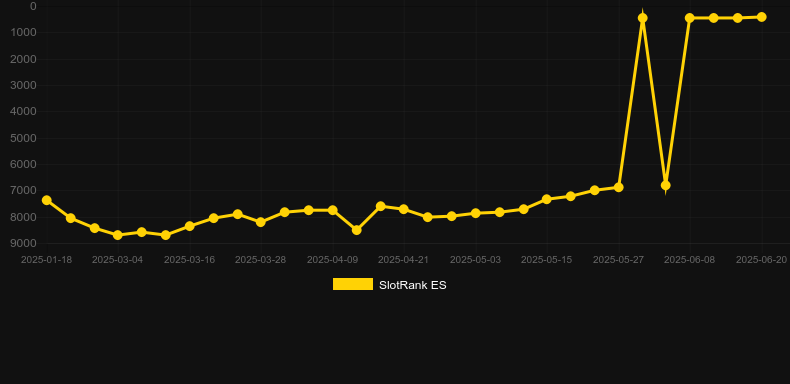Click the 2000 y-axis label
The height and width of the screenshot is (384, 790).
click(24, 59)
